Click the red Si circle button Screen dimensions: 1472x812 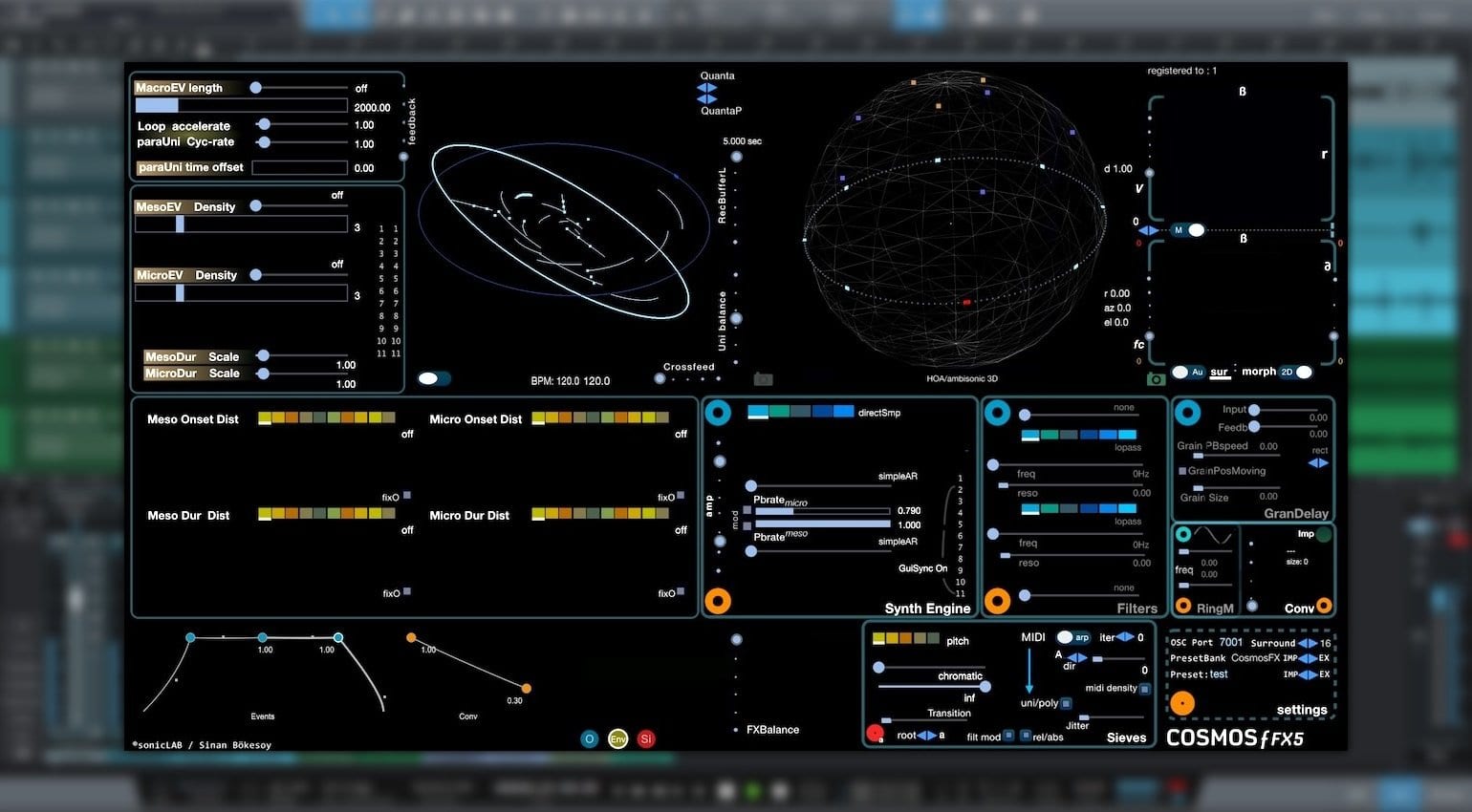pyautogui.click(x=646, y=738)
